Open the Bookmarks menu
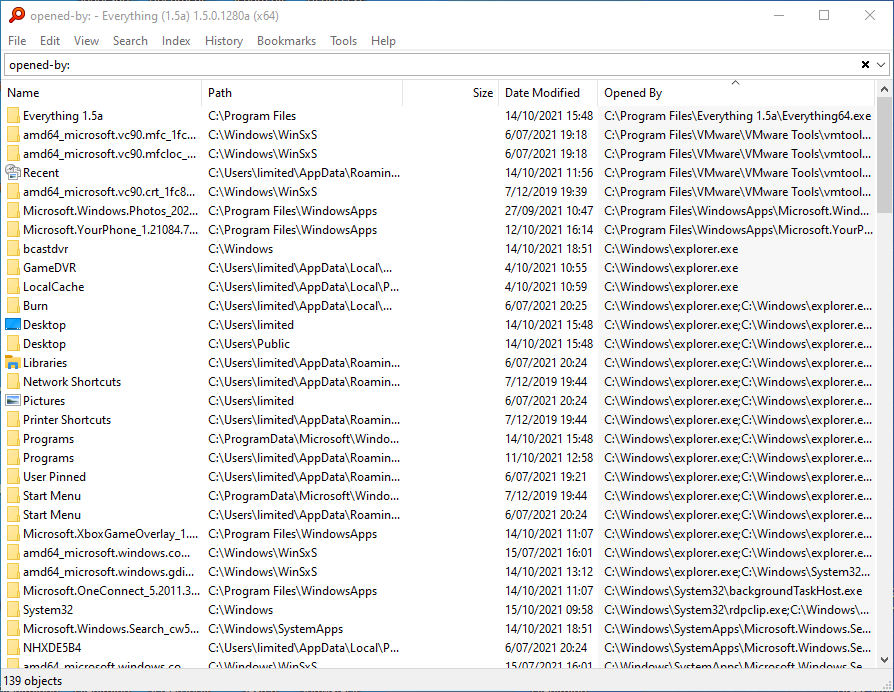Image resolution: width=894 pixels, height=692 pixels. pos(286,41)
